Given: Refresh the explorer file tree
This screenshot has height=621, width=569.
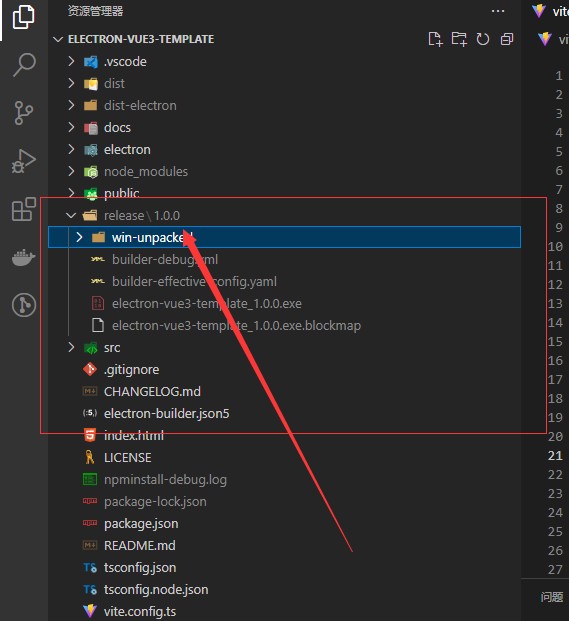Looking at the screenshot, I should click(x=483, y=39).
